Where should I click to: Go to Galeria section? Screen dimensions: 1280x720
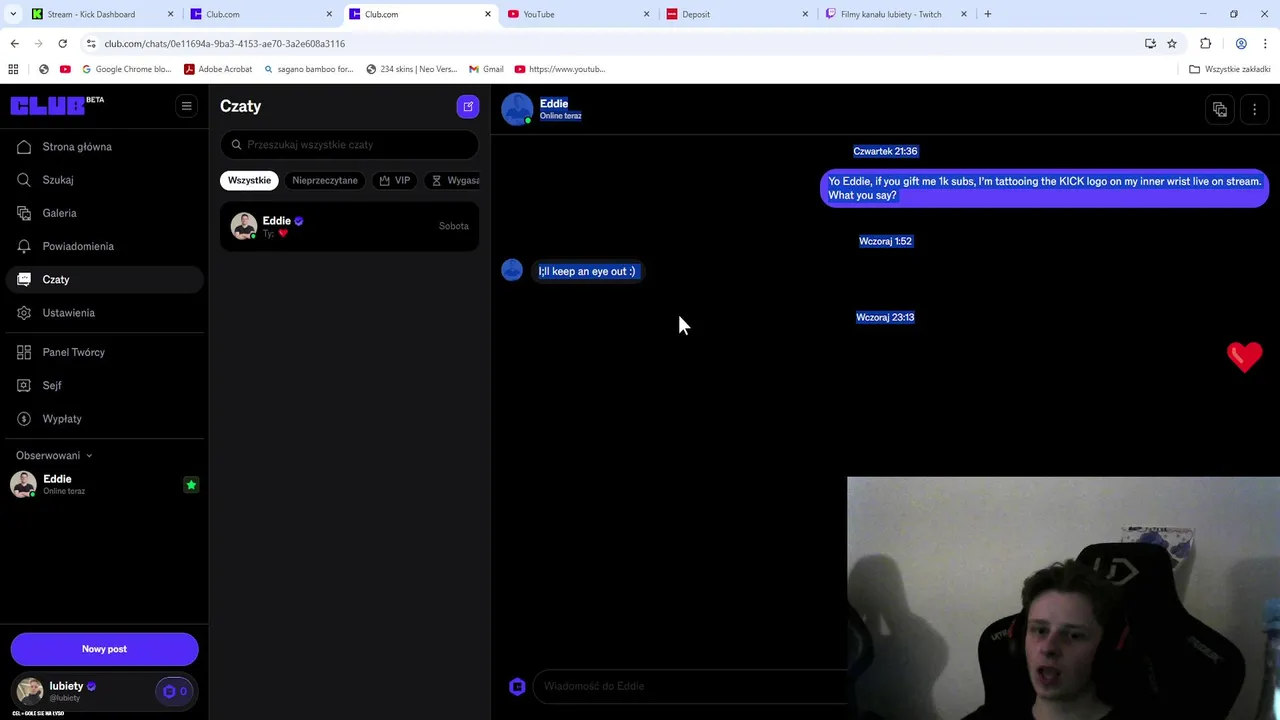coord(104,213)
